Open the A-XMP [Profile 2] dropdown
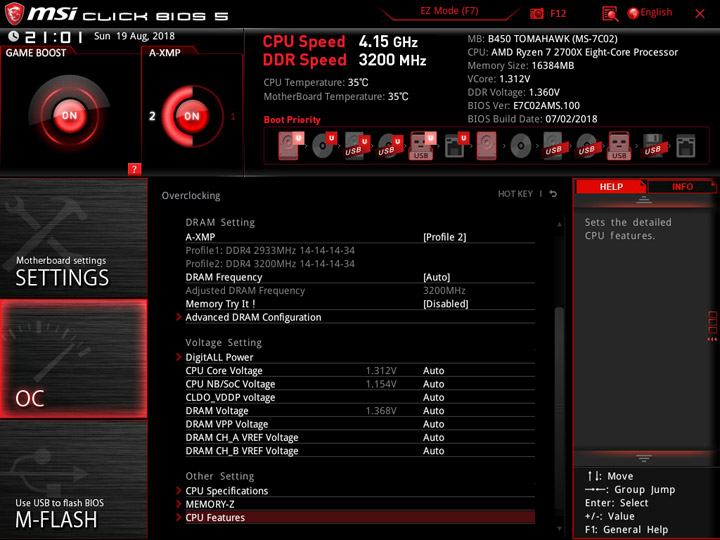This screenshot has height=540, width=720. [x=444, y=237]
